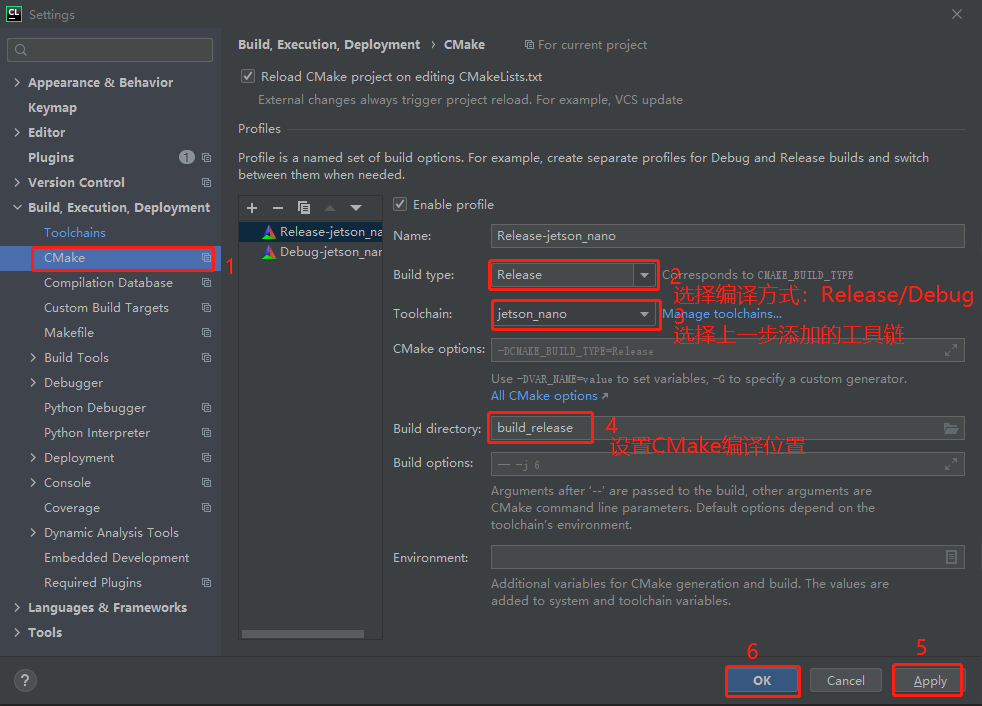This screenshot has width=982, height=706.
Task: Click the project-level icon beside Makefile
Action: (206, 333)
